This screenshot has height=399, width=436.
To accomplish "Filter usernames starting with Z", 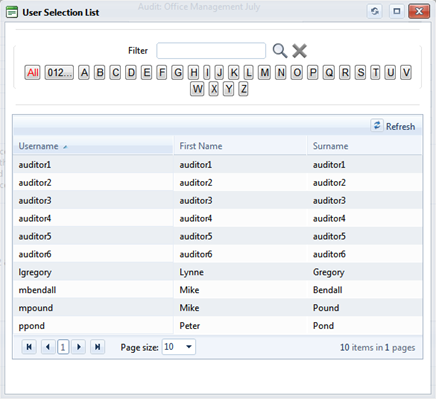I will click(x=243, y=89).
